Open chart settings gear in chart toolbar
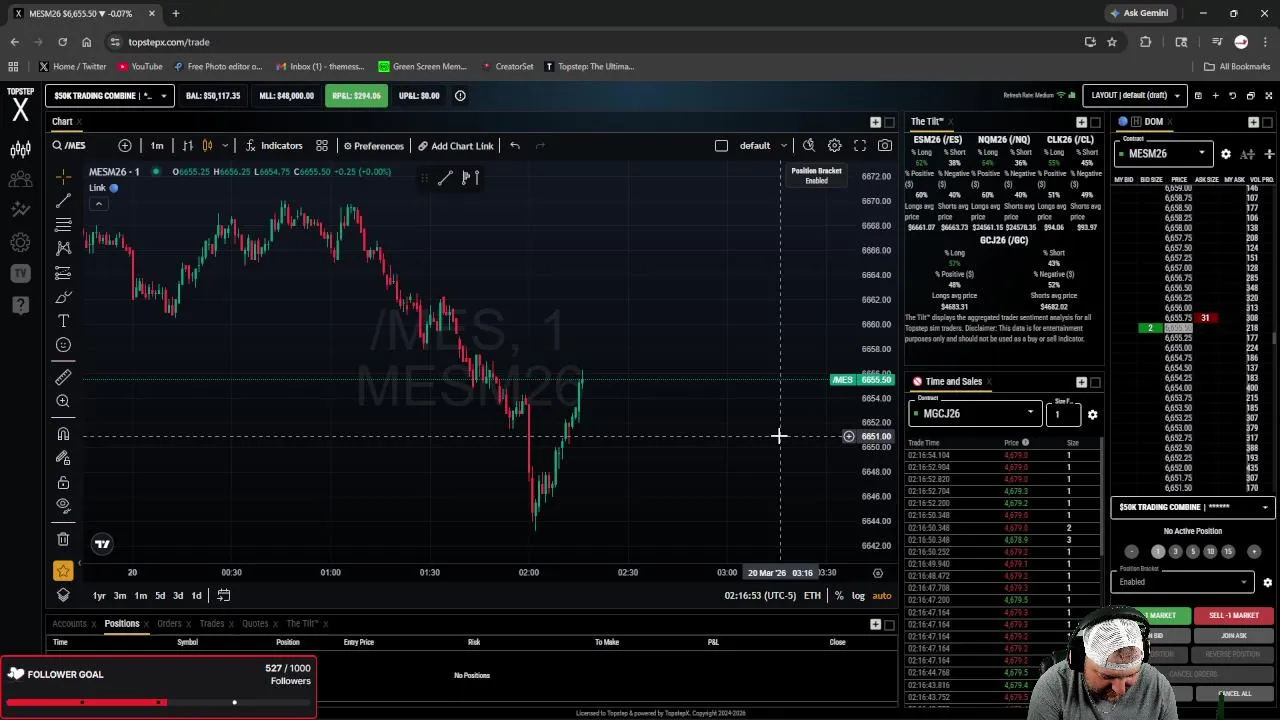Screen dimensions: 1280x720 point(834,146)
